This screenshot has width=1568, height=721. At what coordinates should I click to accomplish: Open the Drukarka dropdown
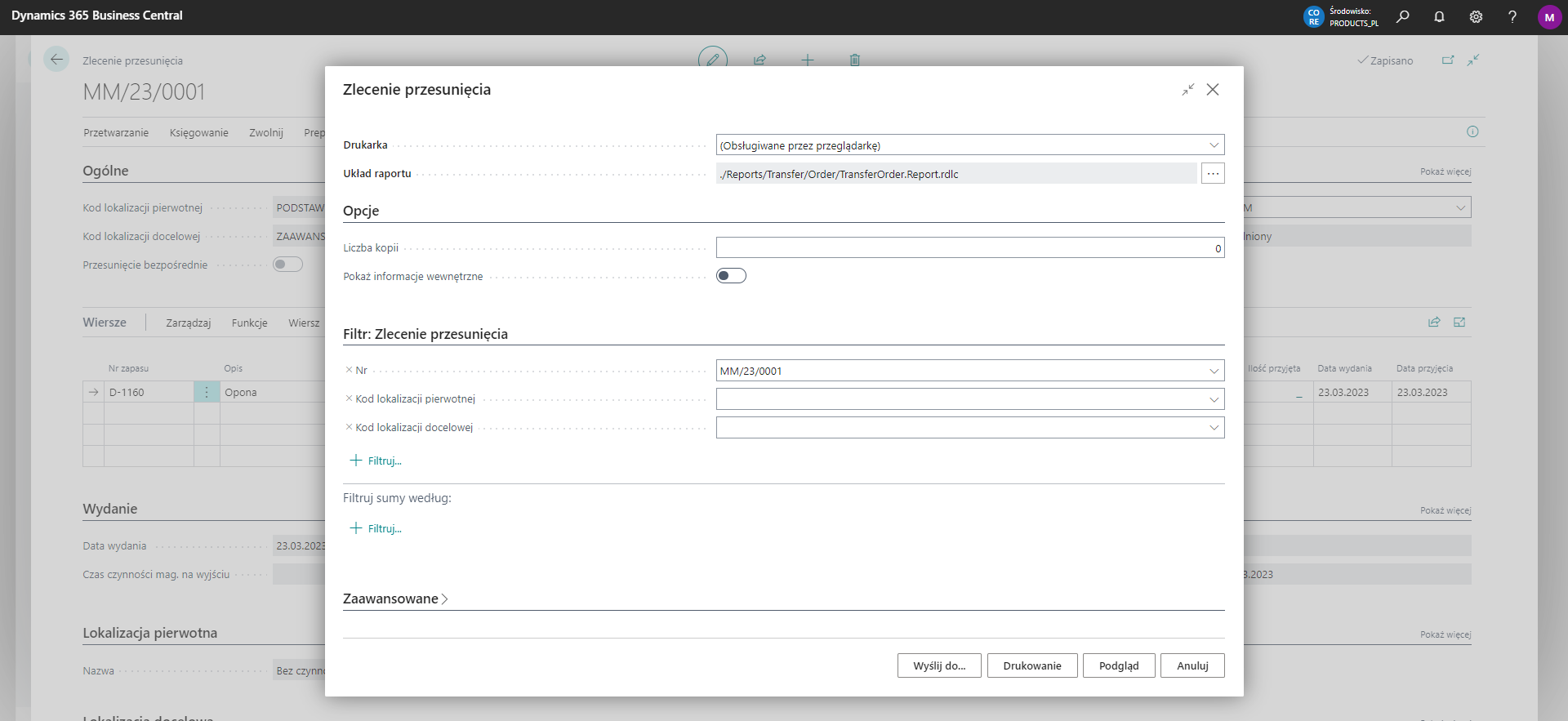[1214, 145]
